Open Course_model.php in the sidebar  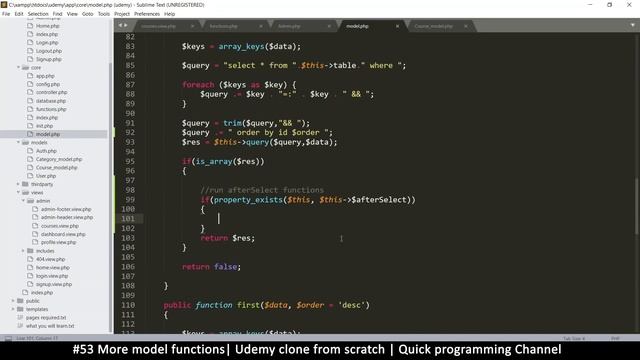click(x=56, y=167)
